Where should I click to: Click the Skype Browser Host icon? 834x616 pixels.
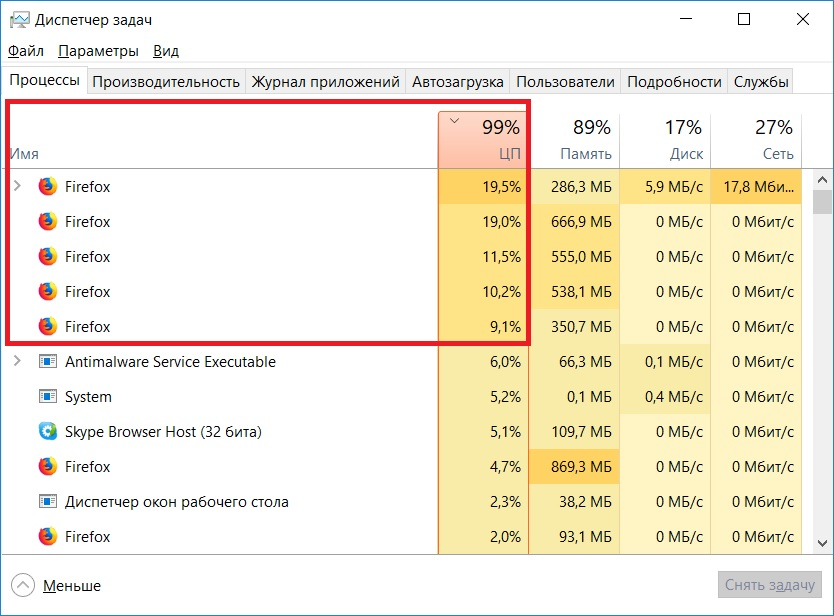[47, 432]
